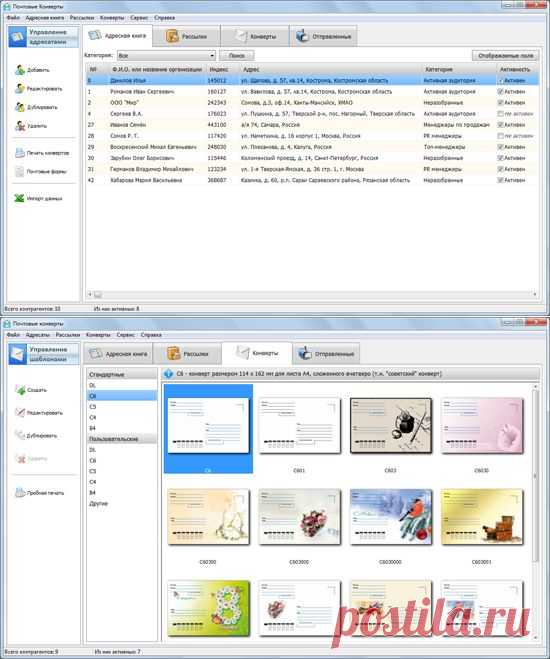Toggle the Active checkbox for Сергеев В.А.
This screenshot has height=659, width=550.
click(x=500, y=113)
